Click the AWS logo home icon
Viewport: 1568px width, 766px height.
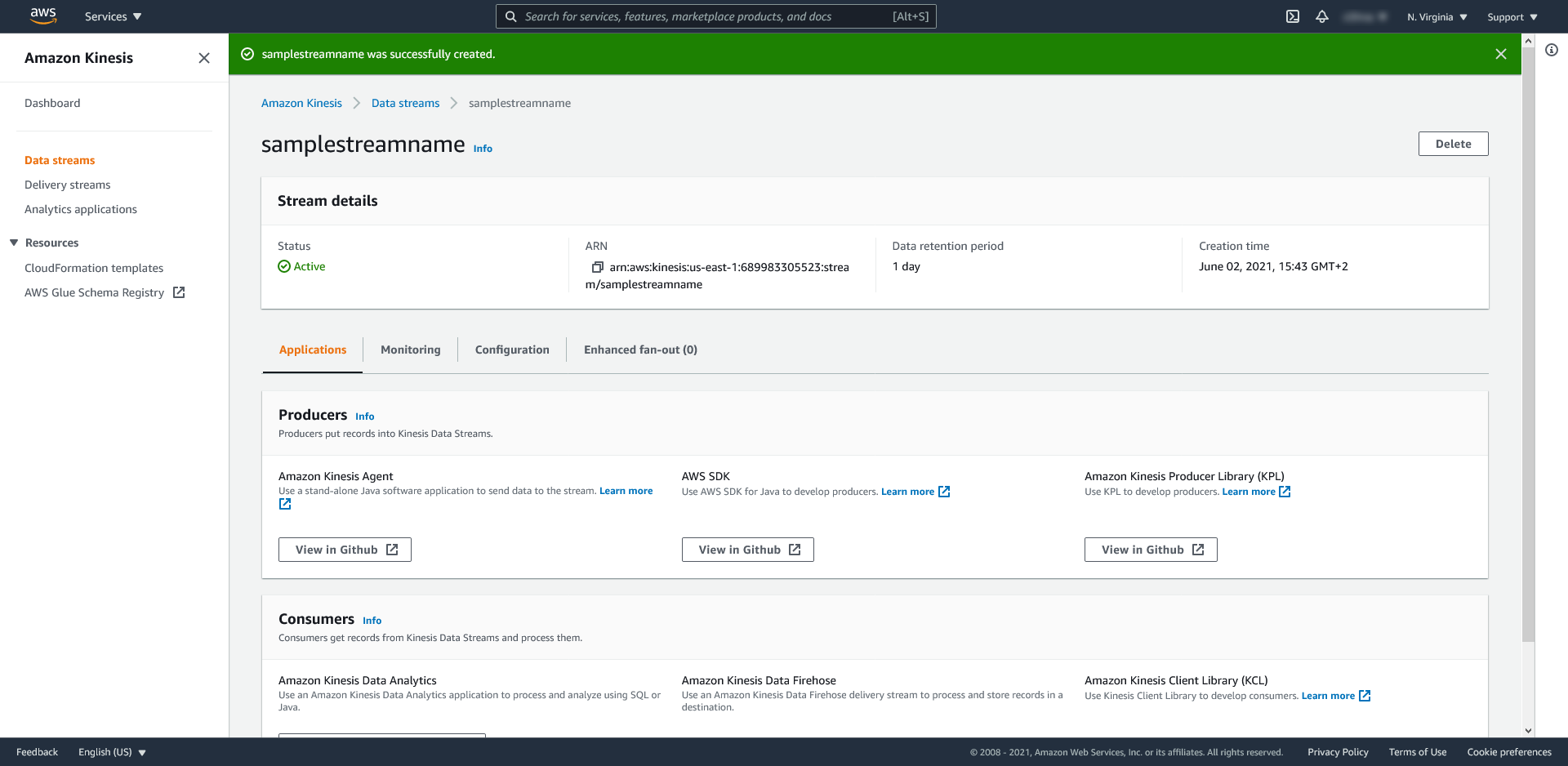(x=43, y=16)
